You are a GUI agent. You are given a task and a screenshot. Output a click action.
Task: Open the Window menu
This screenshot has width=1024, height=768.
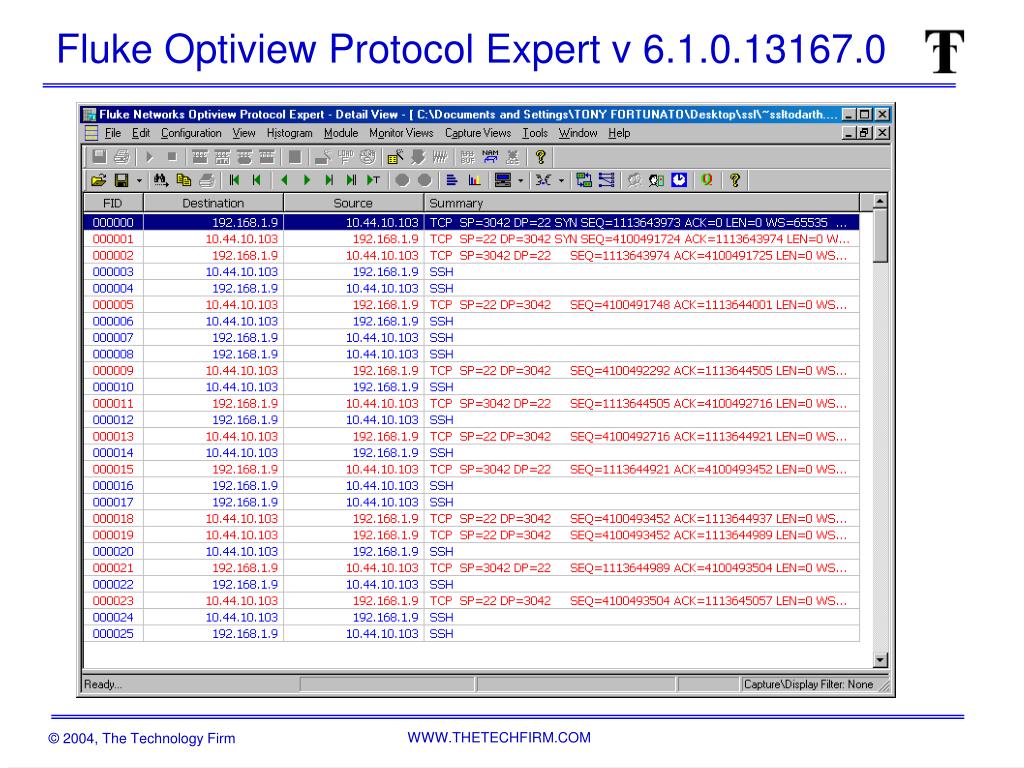point(578,133)
